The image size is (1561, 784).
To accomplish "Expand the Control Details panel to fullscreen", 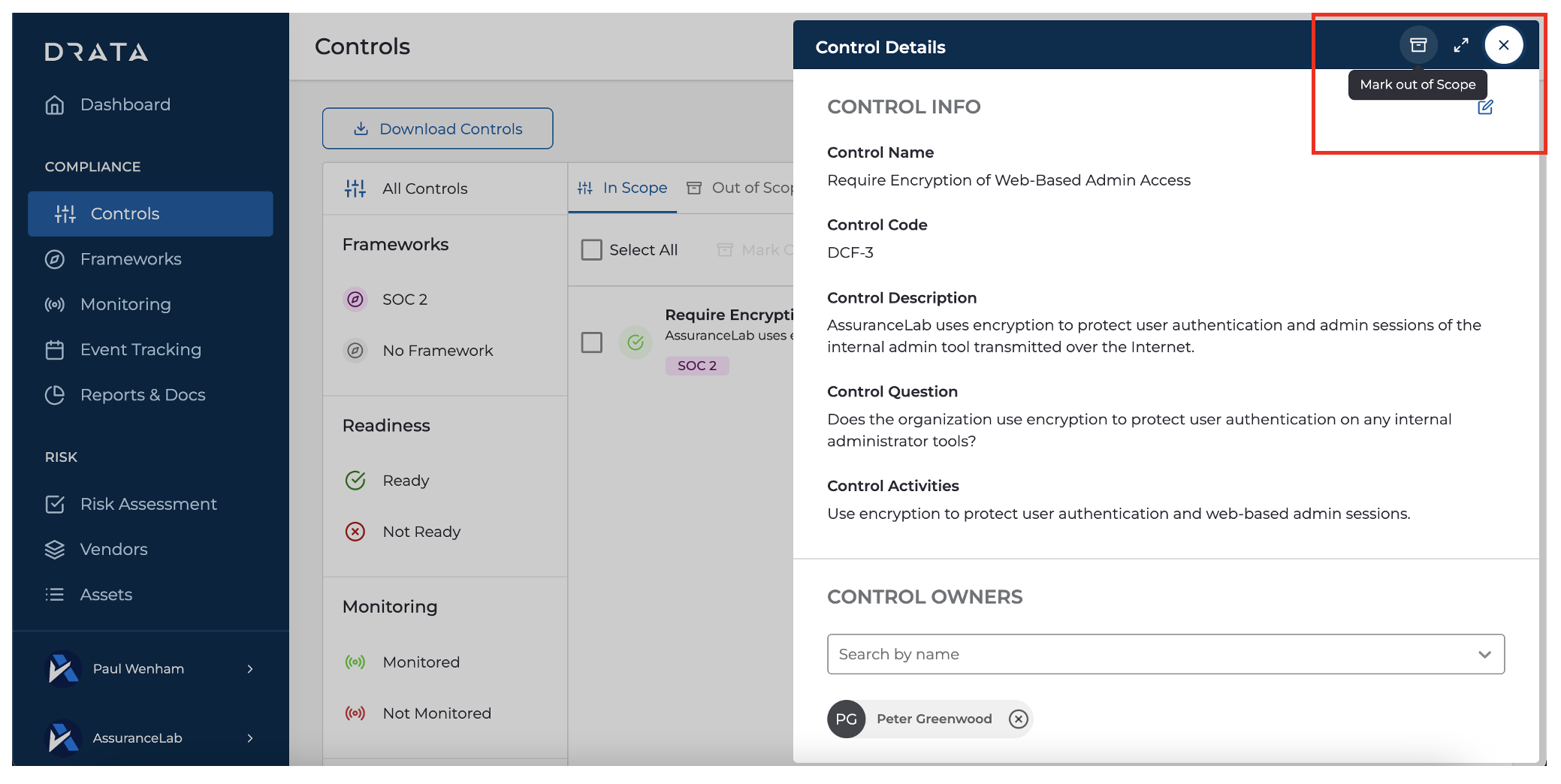I will coord(1460,45).
